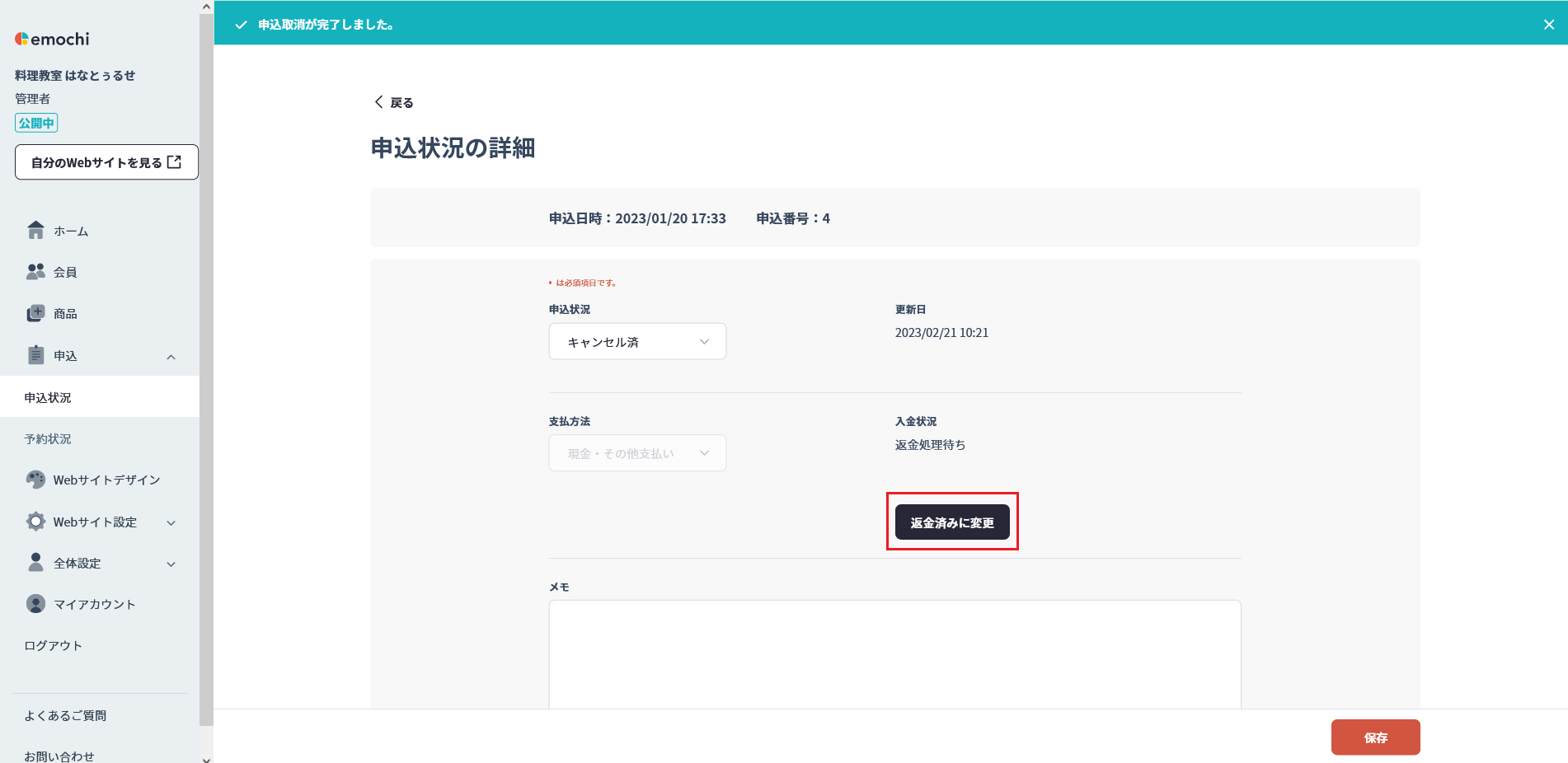Click the ログアウト link
1568x763 pixels.
pyautogui.click(x=54, y=645)
